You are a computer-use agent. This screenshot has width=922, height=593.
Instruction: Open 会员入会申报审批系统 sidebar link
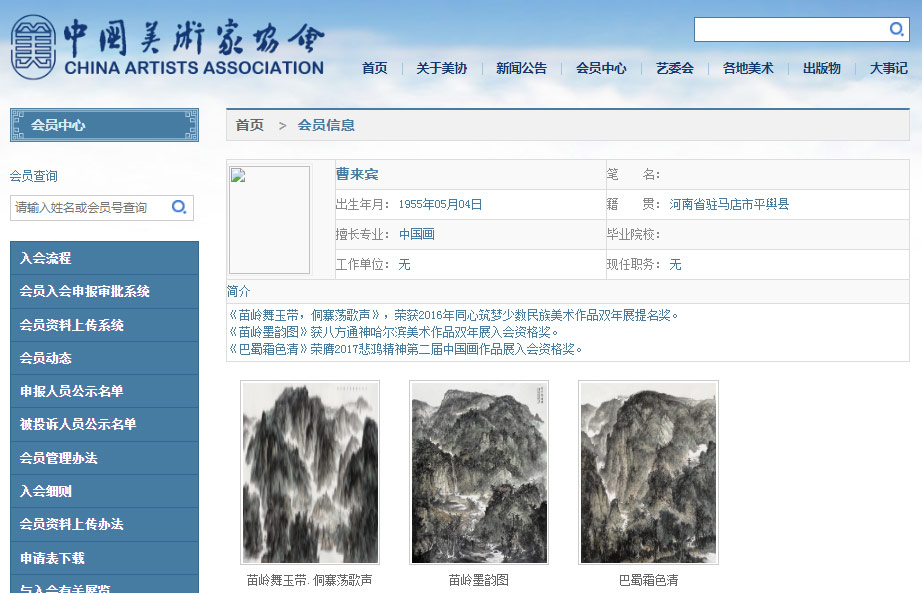pyautogui.click(x=104, y=291)
